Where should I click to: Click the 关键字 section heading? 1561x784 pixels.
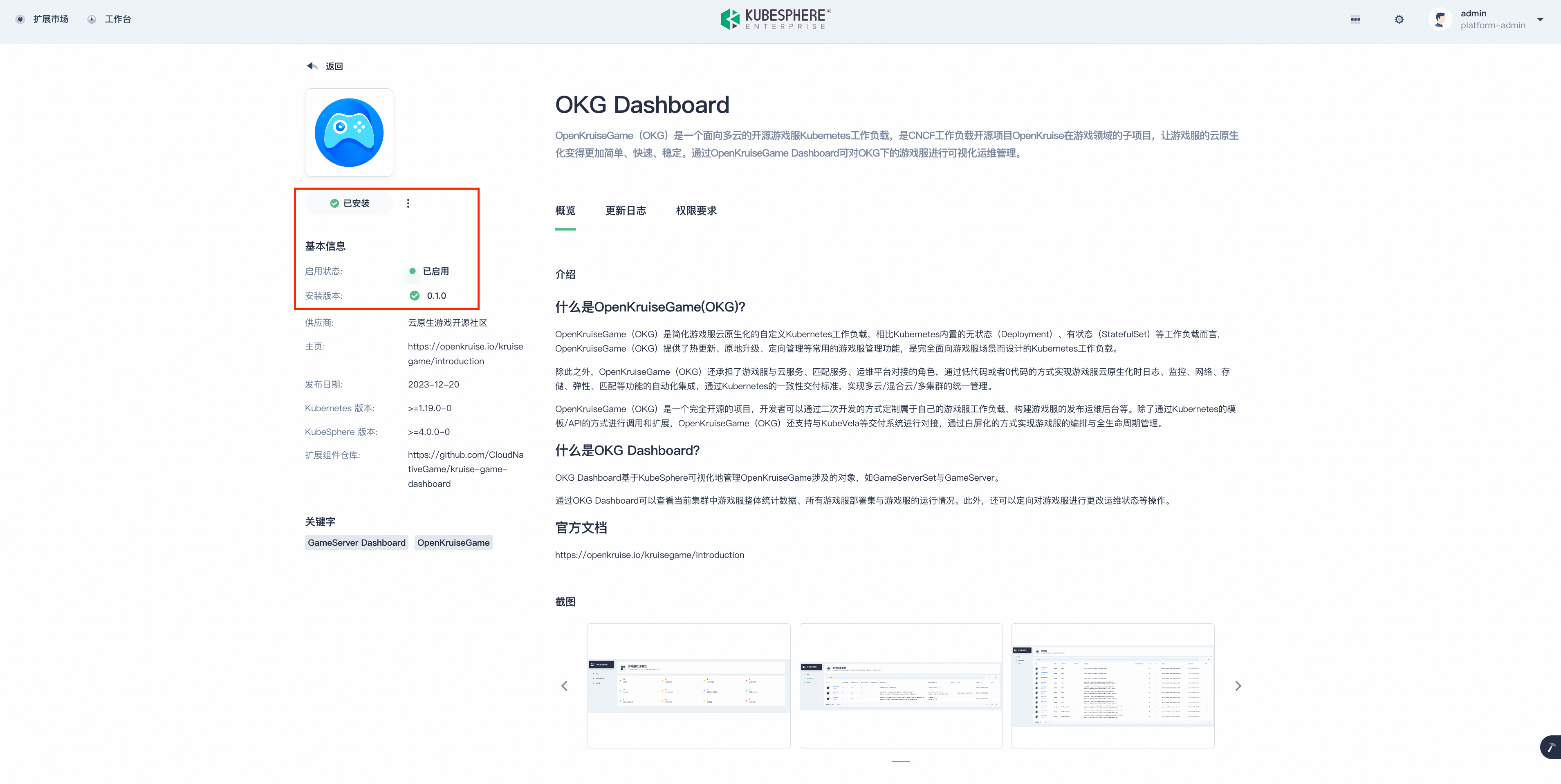pos(320,522)
